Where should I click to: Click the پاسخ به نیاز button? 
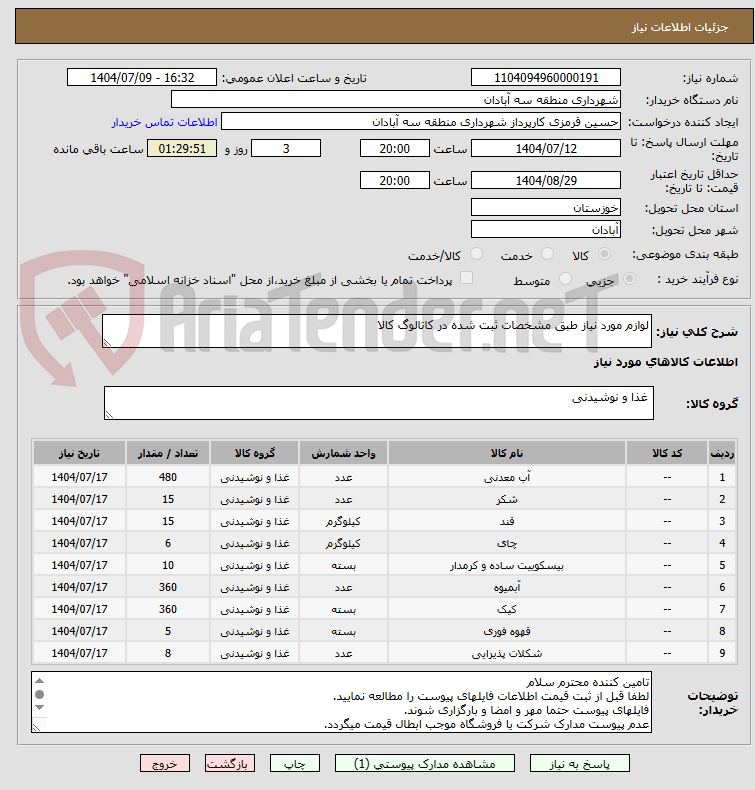(579, 763)
